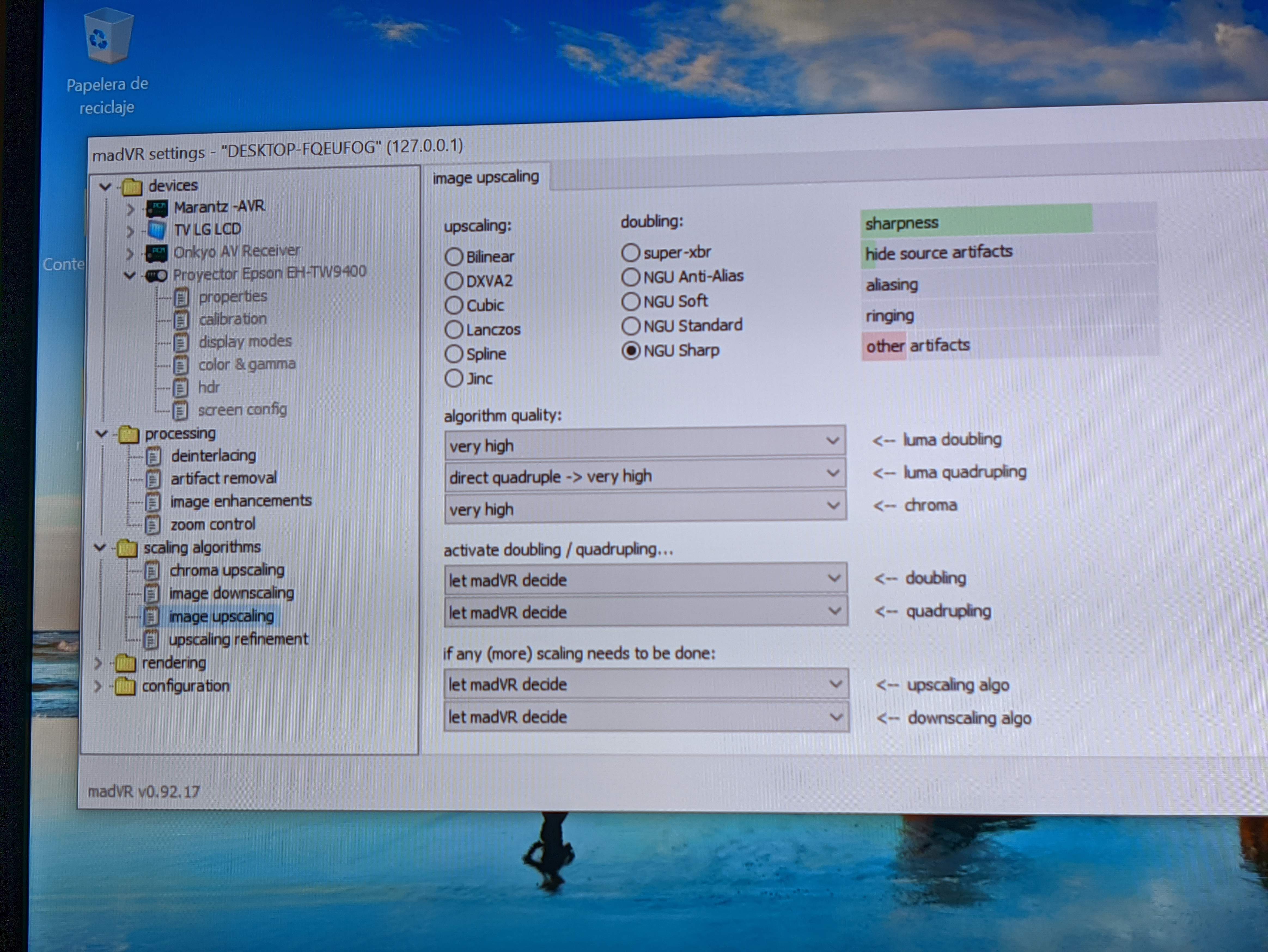Click the display modes page icon

coord(181,343)
